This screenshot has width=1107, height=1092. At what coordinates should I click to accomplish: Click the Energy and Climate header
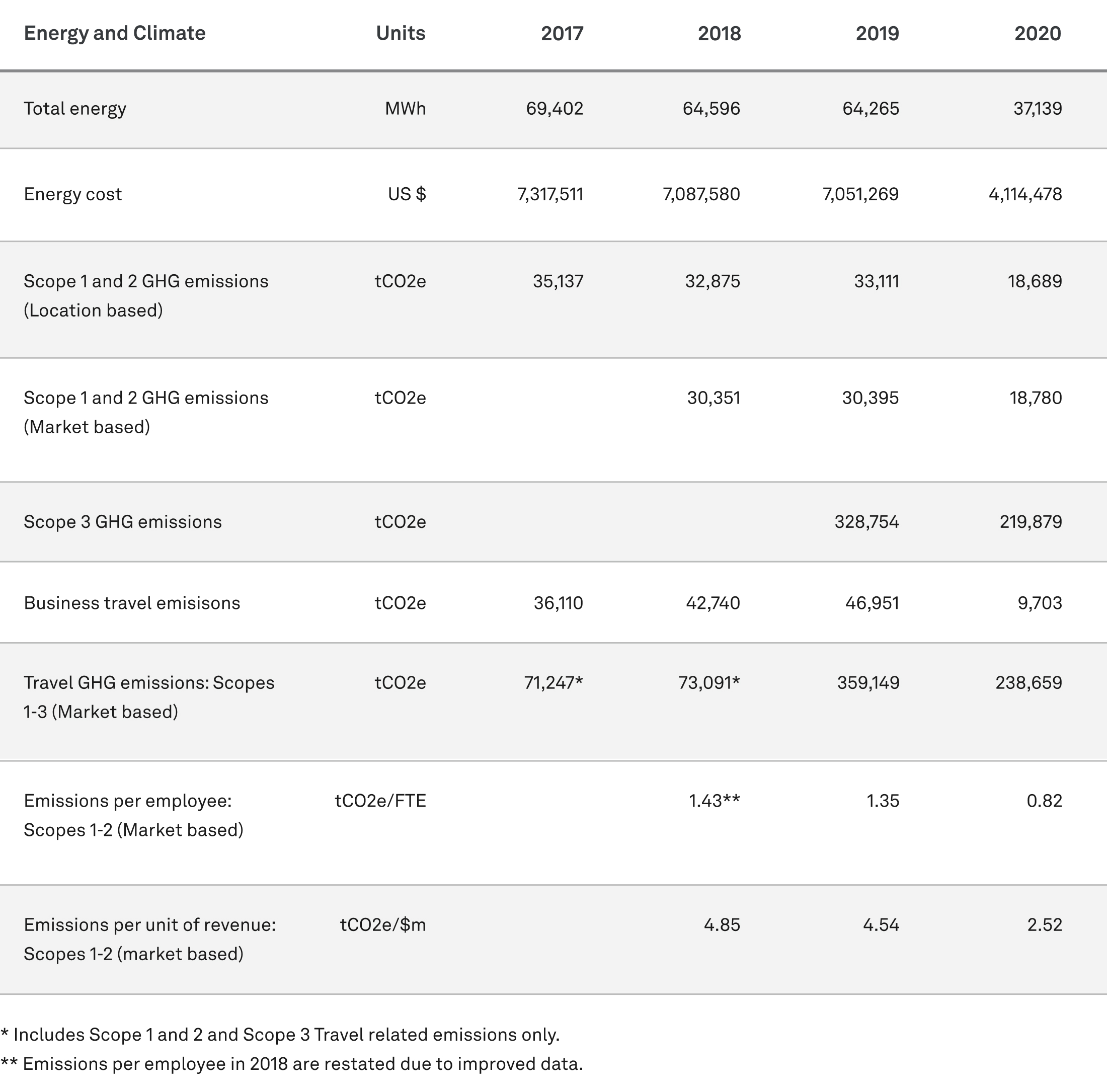[x=115, y=33]
